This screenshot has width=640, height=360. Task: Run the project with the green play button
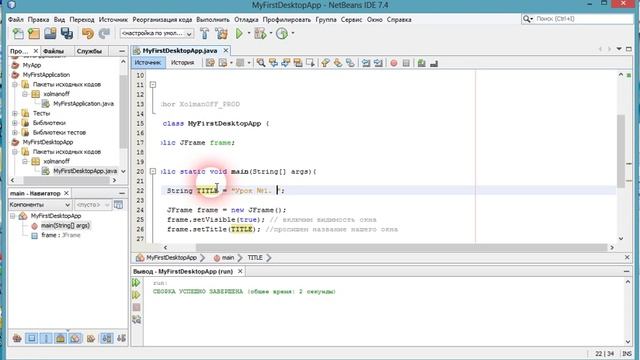[239, 33]
